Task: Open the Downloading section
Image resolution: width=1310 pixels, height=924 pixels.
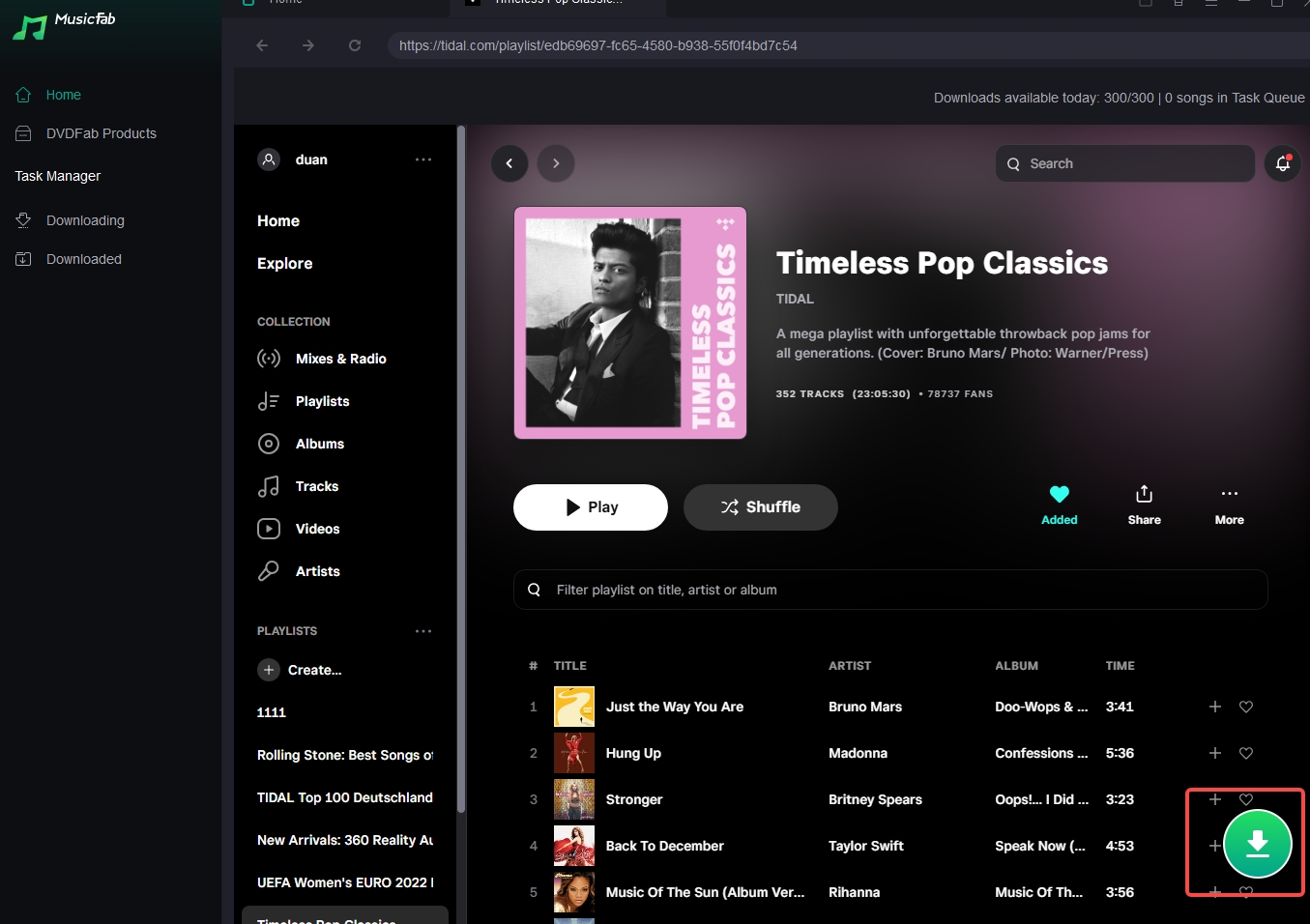Action: click(85, 220)
